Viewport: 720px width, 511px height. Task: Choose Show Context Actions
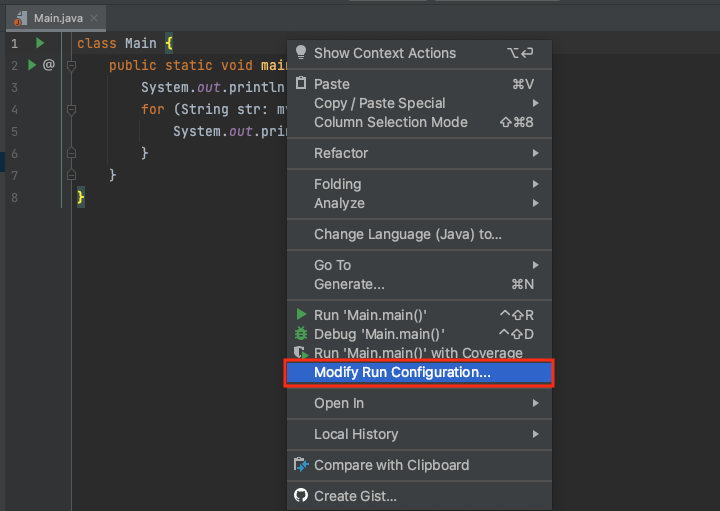click(419, 53)
